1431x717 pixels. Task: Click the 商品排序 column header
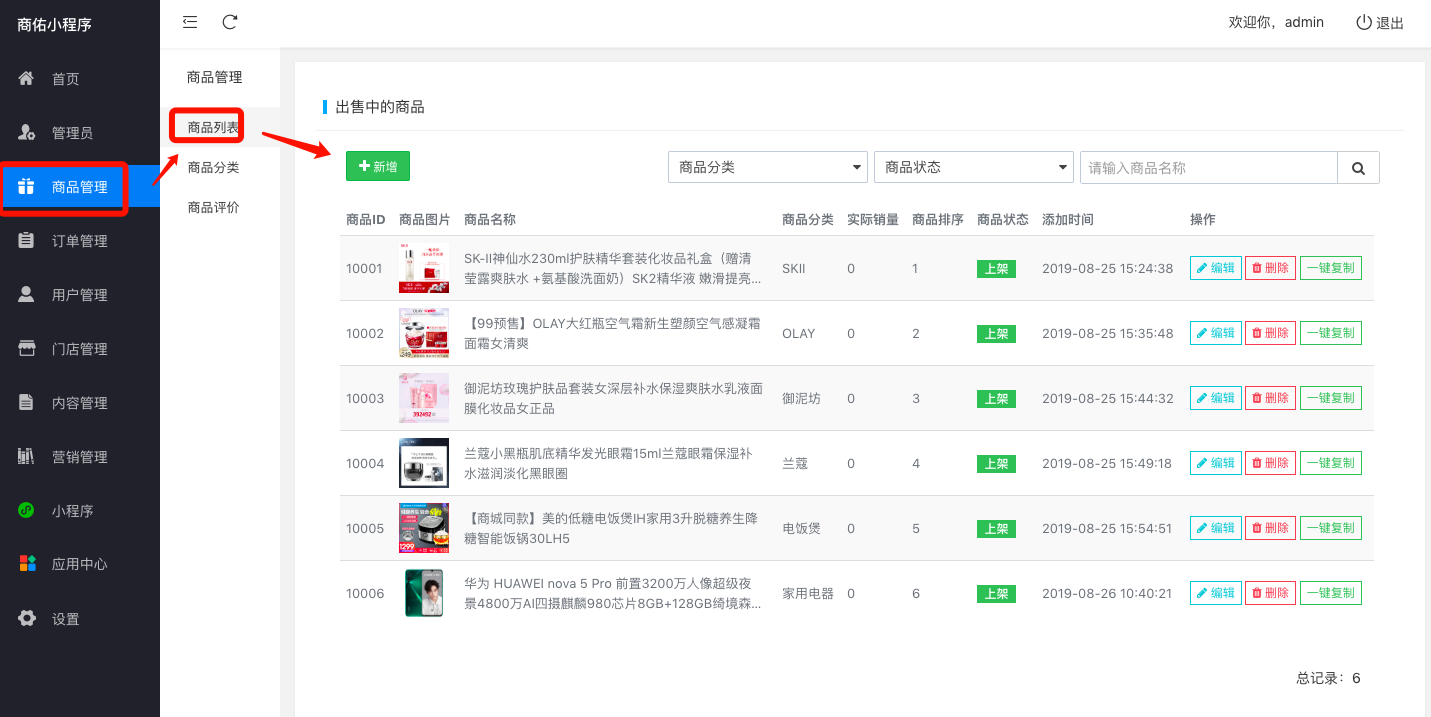point(938,219)
